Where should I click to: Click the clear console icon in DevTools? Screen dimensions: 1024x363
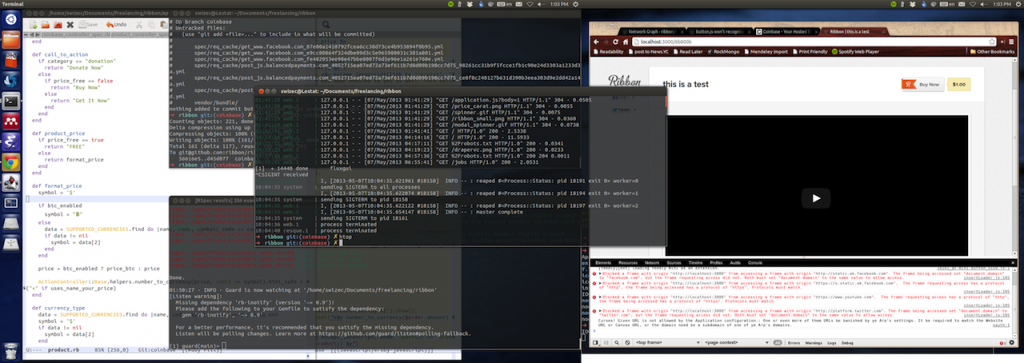click(627, 343)
